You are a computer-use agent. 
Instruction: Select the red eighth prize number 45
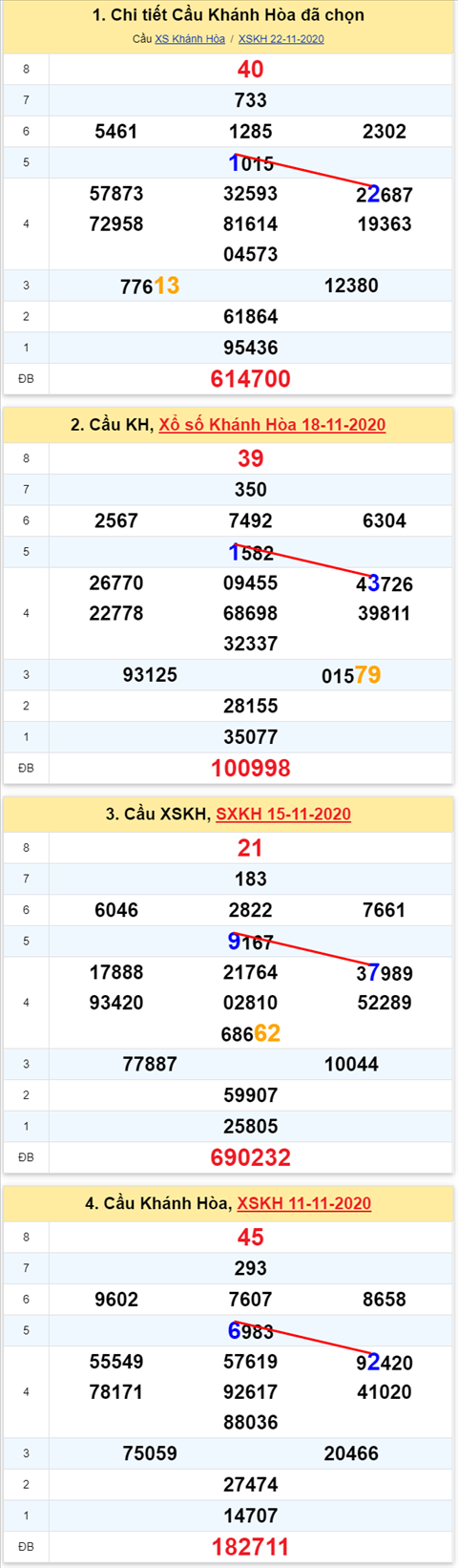[250, 1238]
